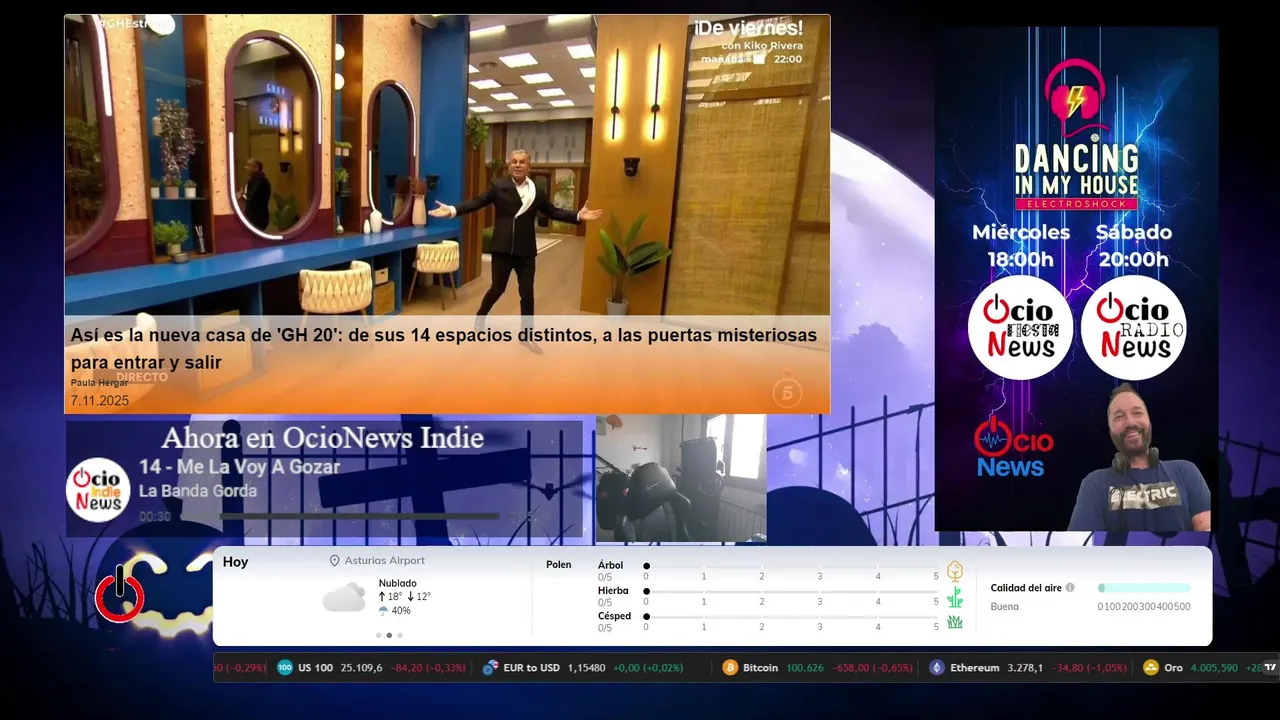The width and height of the screenshot is (1280, 720).
Task: Click the red power button logo
Action: [x=120, y=594]
